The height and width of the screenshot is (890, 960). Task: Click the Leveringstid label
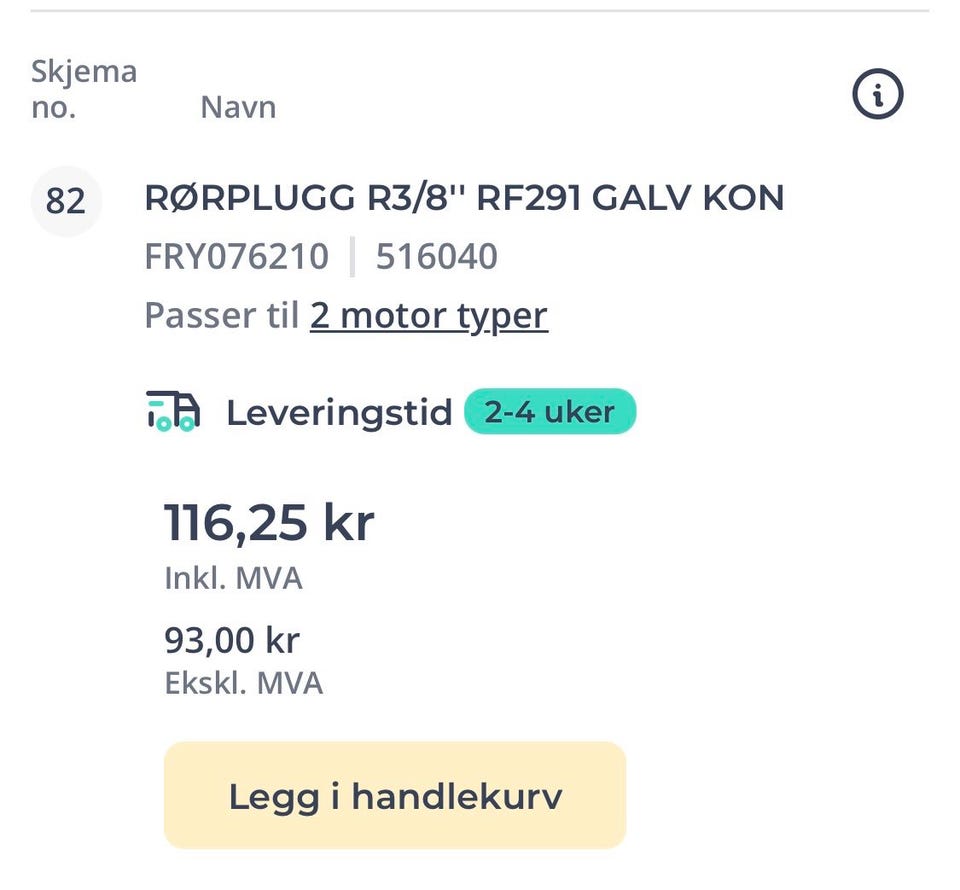click(339, 412)
